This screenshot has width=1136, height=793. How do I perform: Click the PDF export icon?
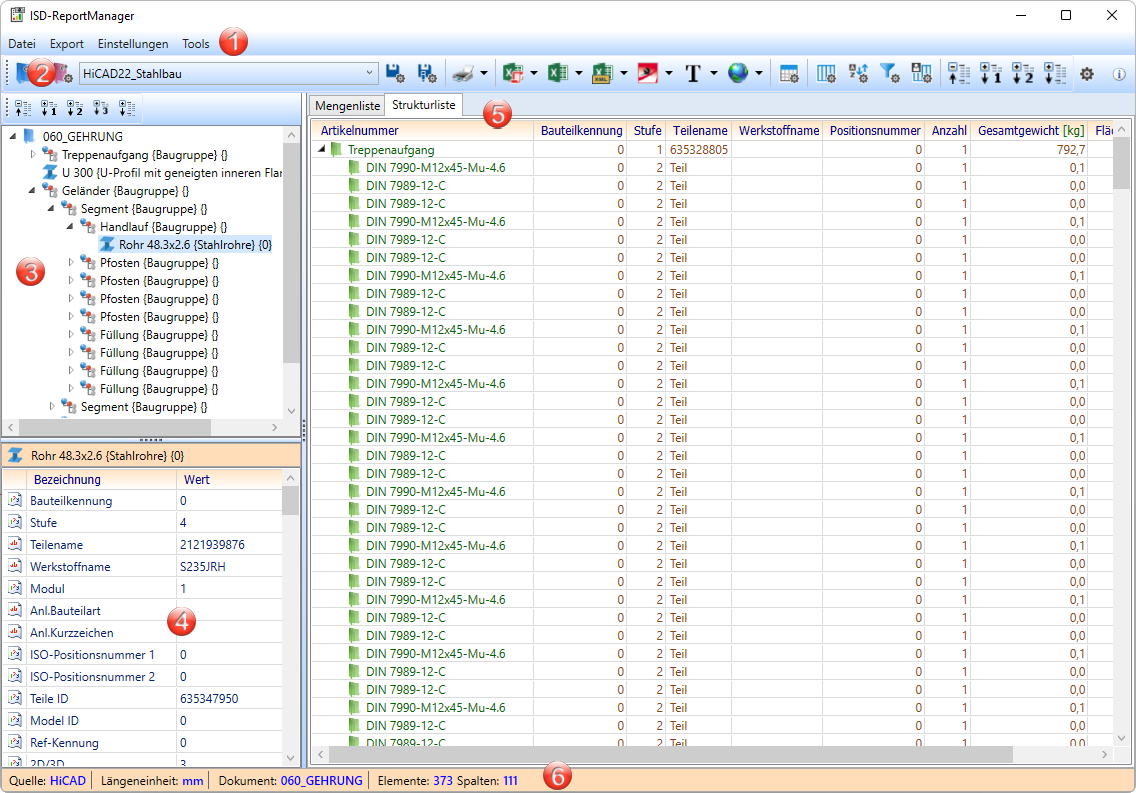click(647, 73)
